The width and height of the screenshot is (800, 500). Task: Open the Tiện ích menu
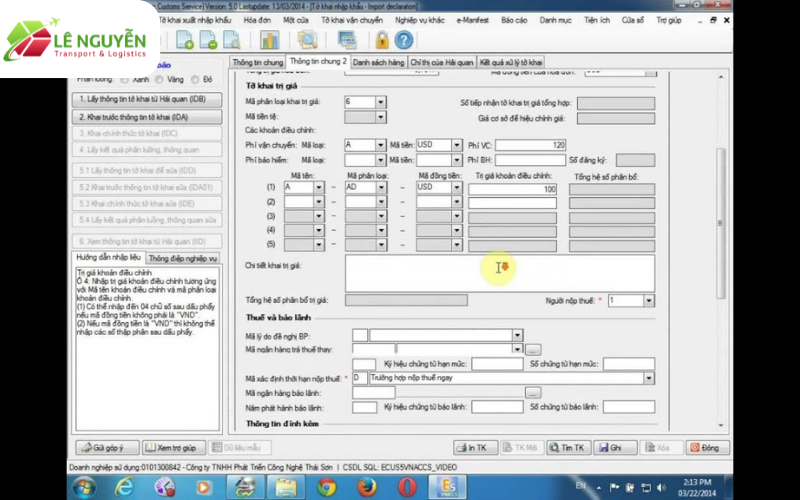[x=596, y=20]
